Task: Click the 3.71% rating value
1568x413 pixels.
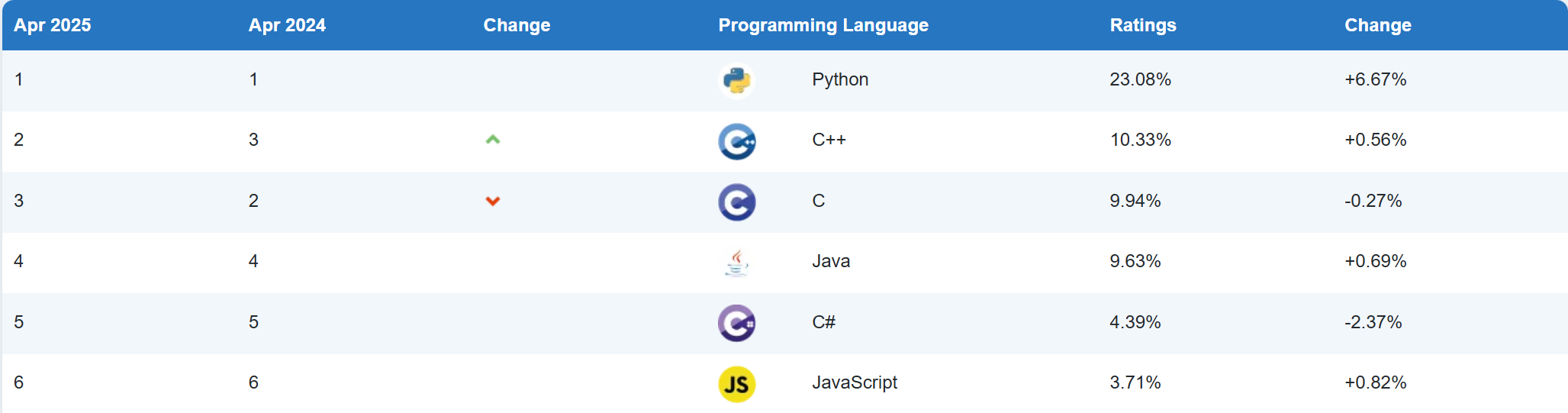Action: [x=1135, y=382]
